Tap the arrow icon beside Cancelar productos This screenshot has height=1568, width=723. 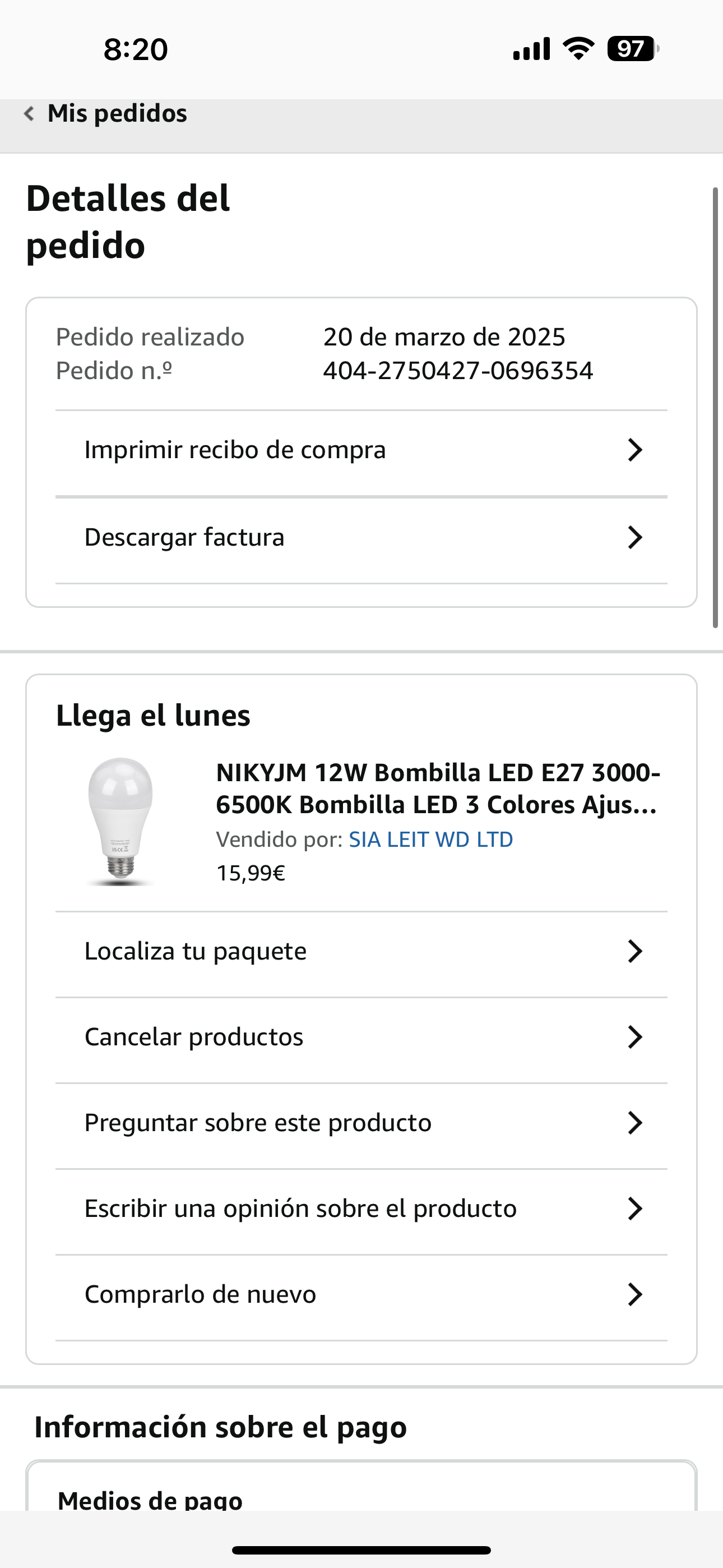click(x=635, y=1036)
